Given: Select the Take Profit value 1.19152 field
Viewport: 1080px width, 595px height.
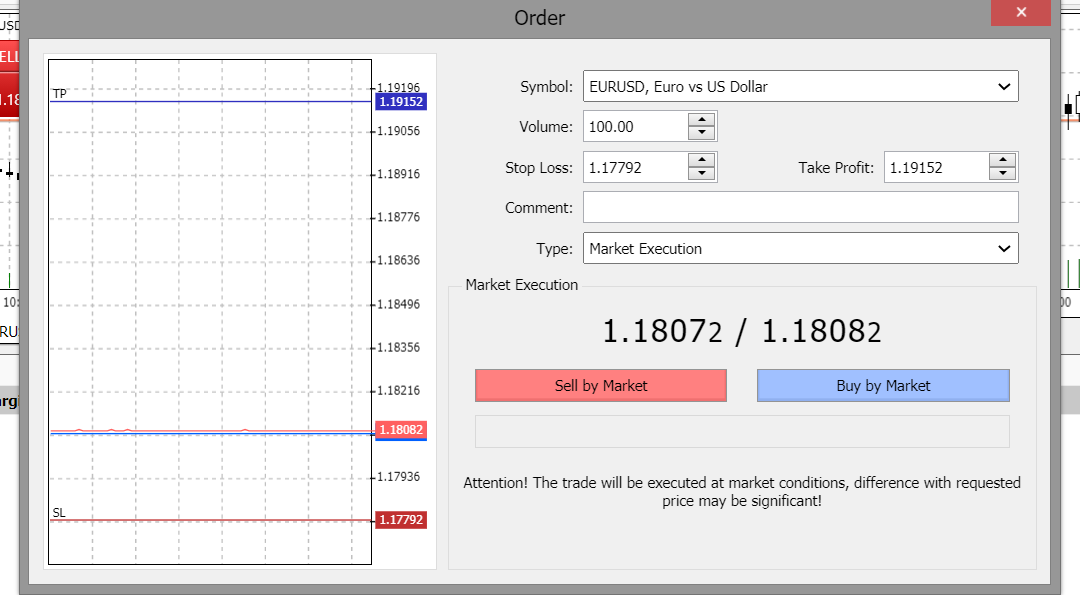Looking at the screenshot, I should pos(930,166).
